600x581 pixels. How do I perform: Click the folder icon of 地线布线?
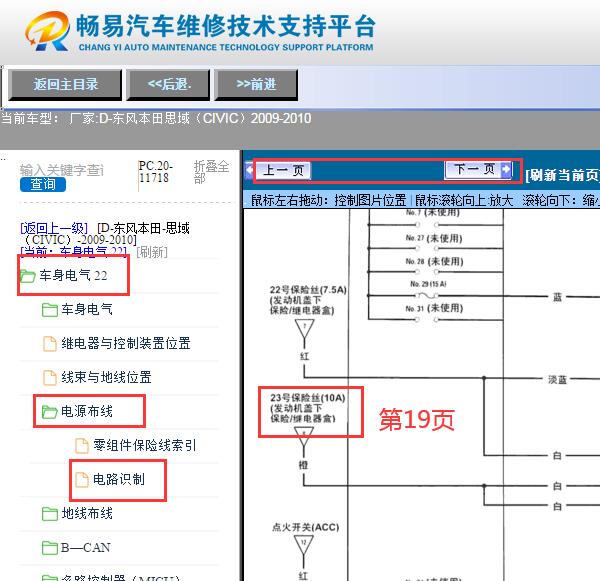click(50, 514)
